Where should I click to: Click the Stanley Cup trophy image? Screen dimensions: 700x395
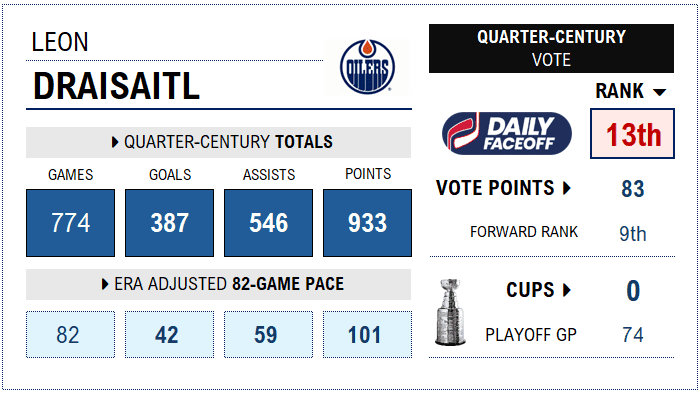[450, 312]
